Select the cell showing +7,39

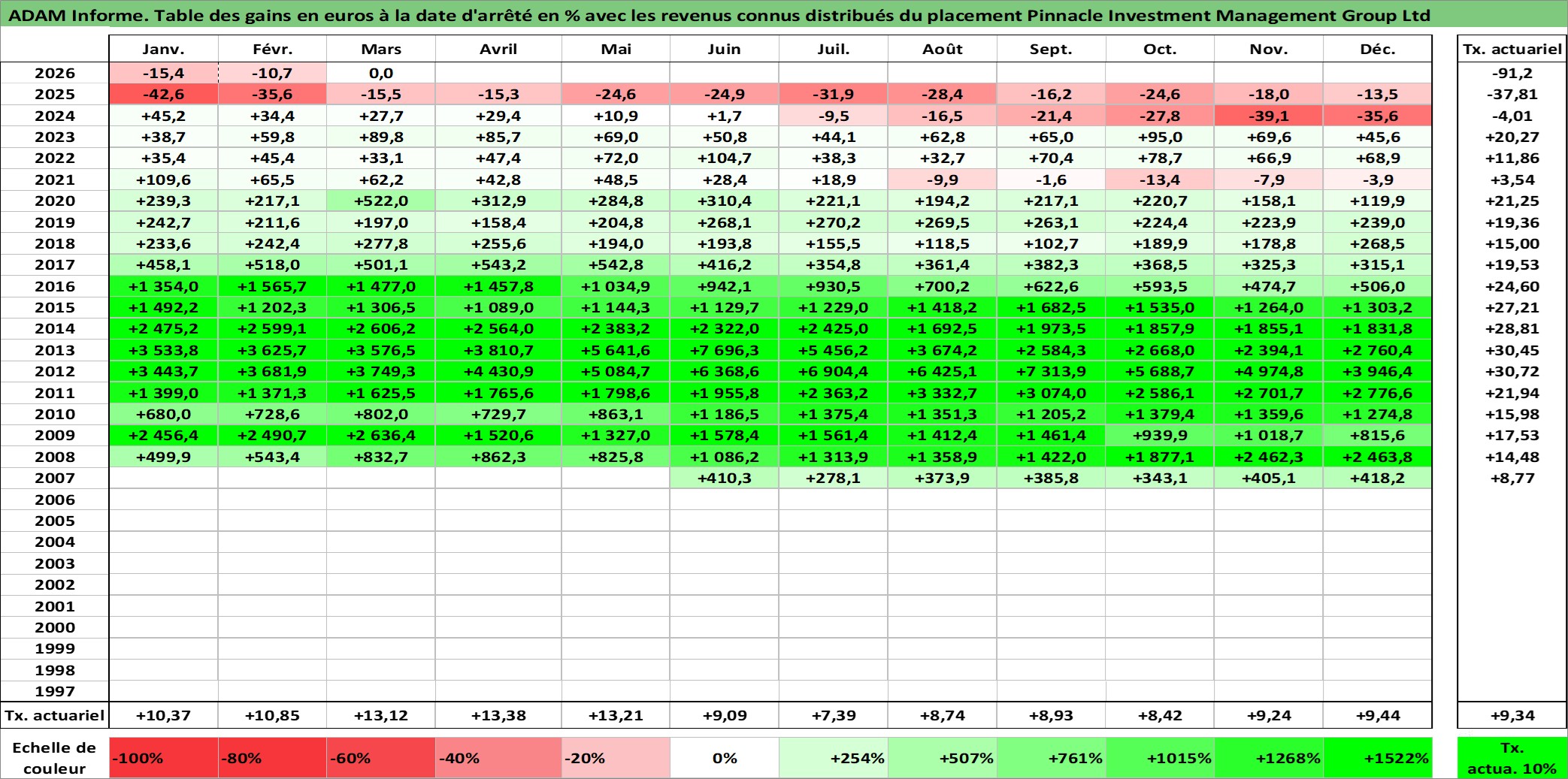tap(833, 715)
